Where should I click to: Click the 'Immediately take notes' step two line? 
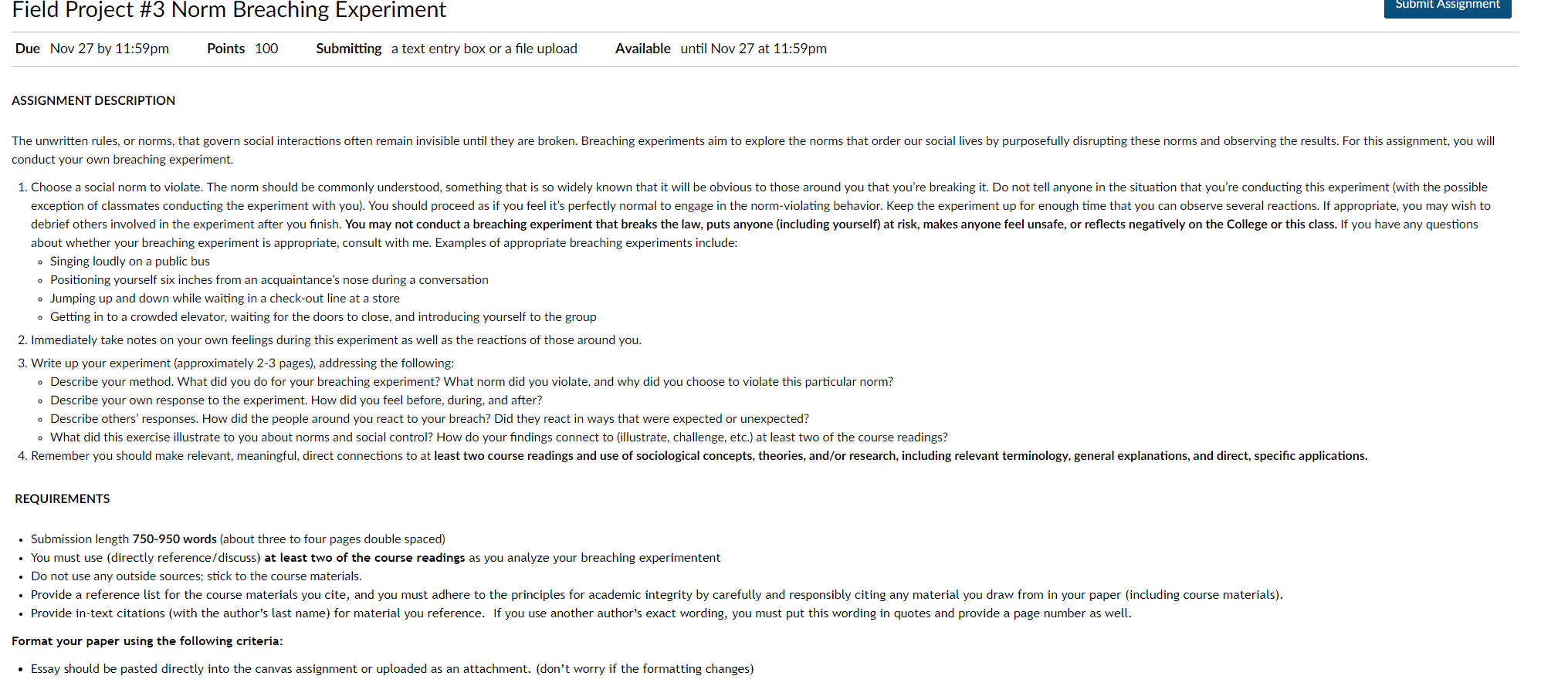336,340
